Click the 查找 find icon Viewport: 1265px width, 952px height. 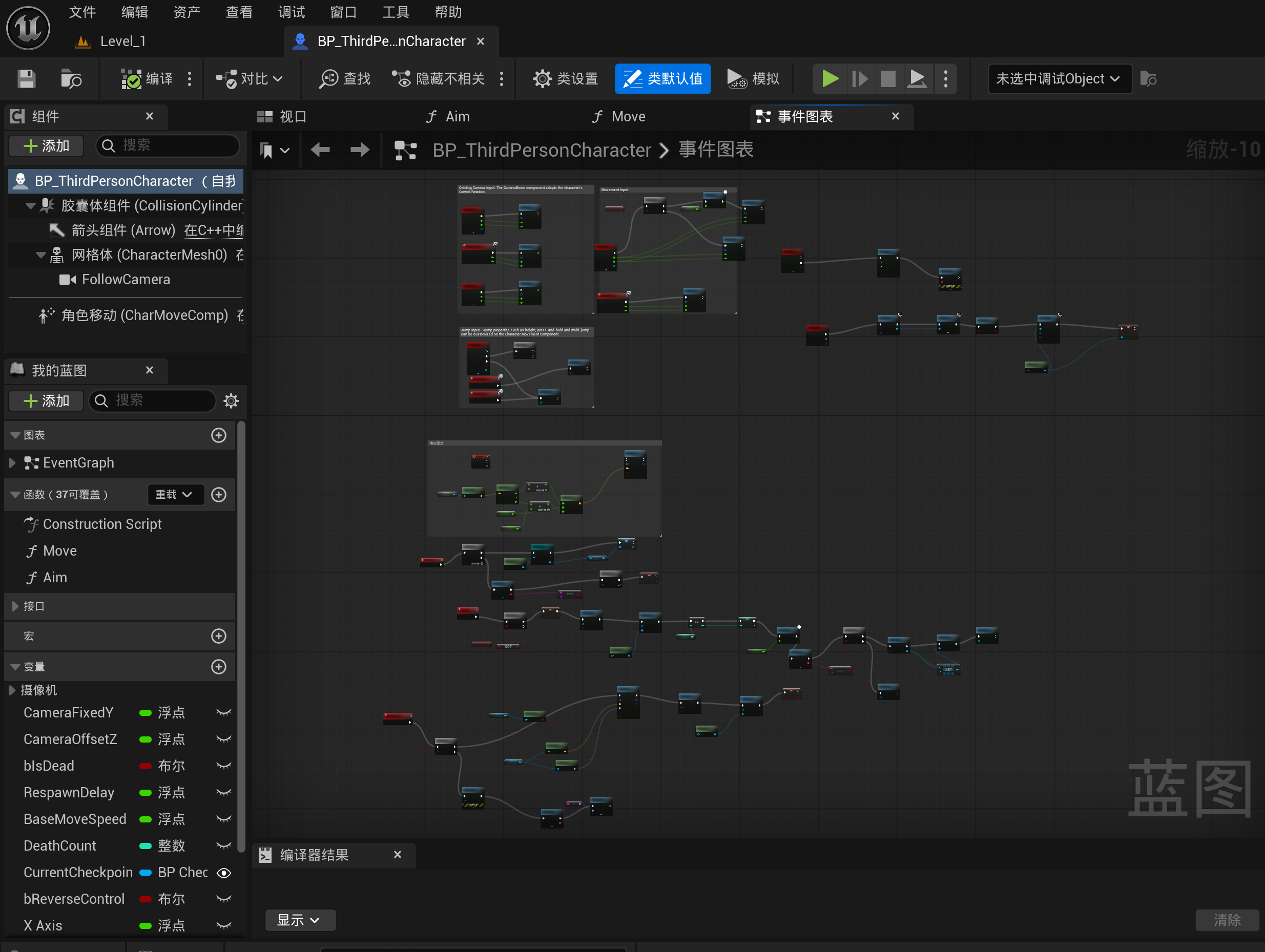coord(329,78)
